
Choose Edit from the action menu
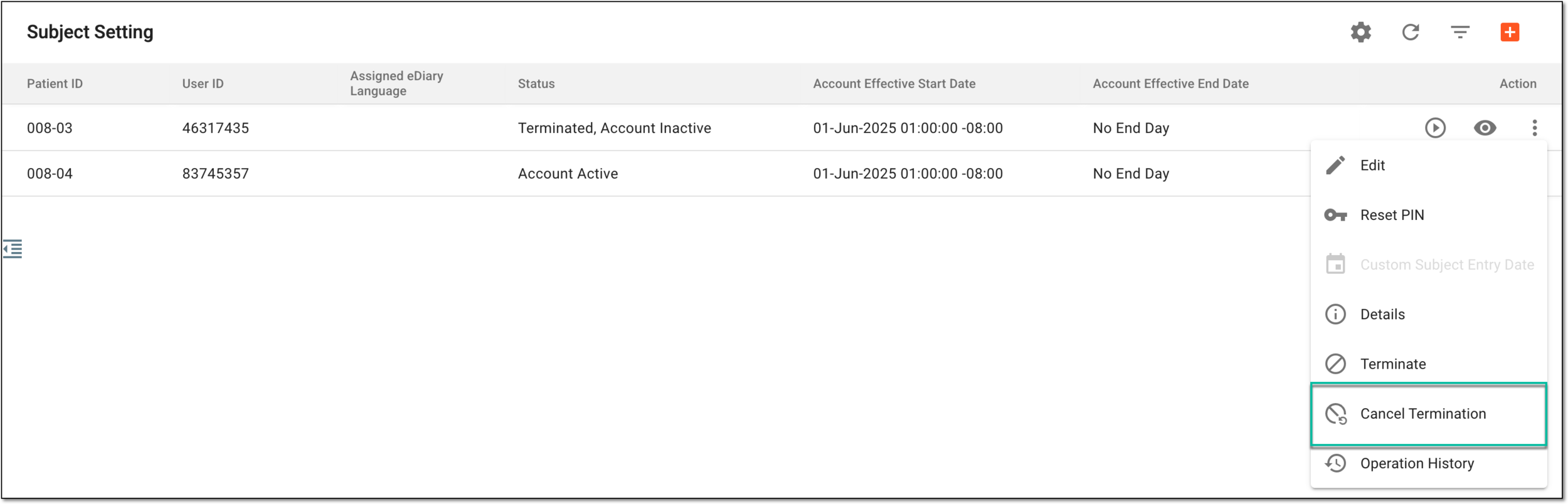point(1428,165)
